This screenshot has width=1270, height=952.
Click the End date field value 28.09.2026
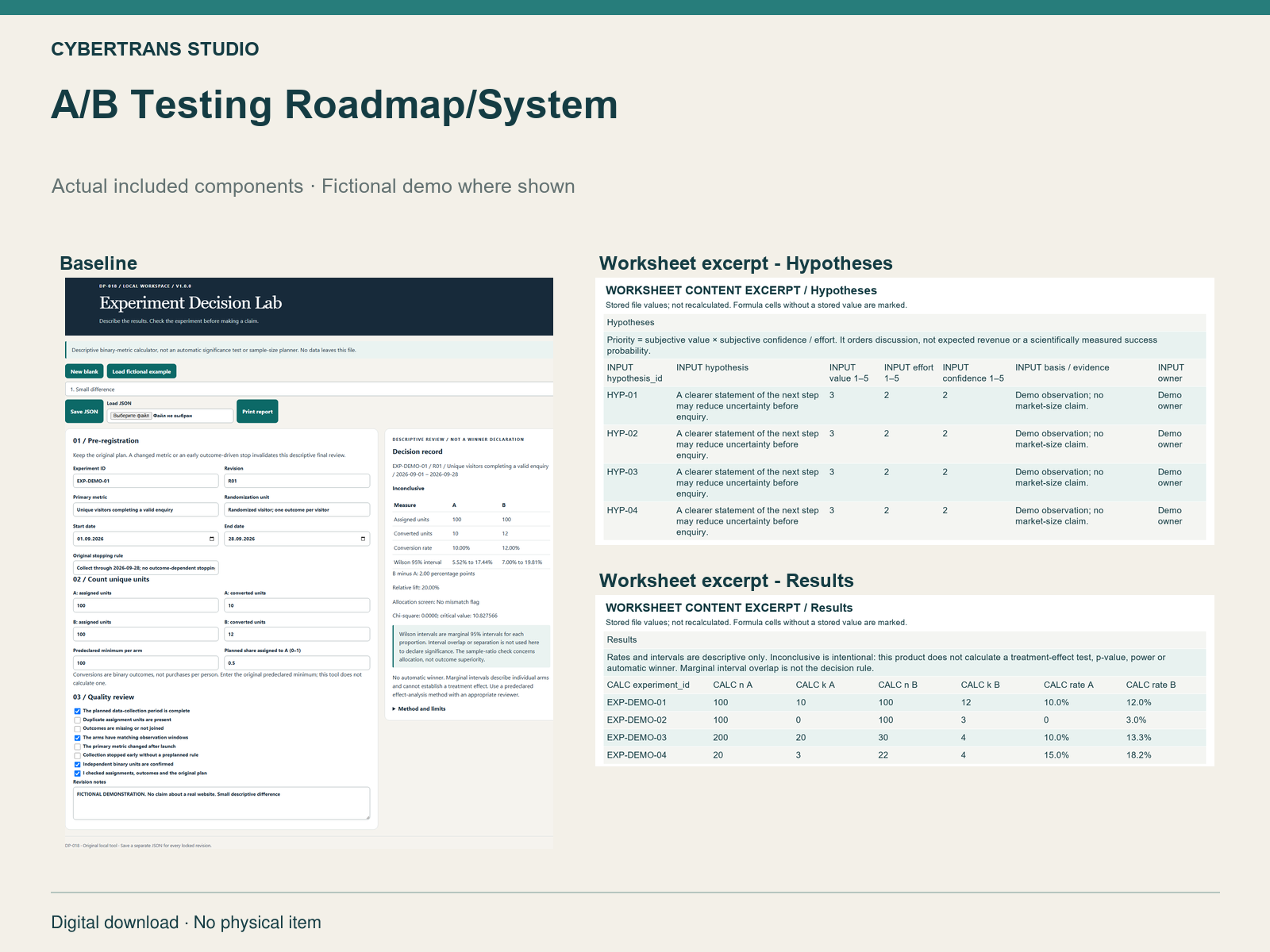coord(242,539)
